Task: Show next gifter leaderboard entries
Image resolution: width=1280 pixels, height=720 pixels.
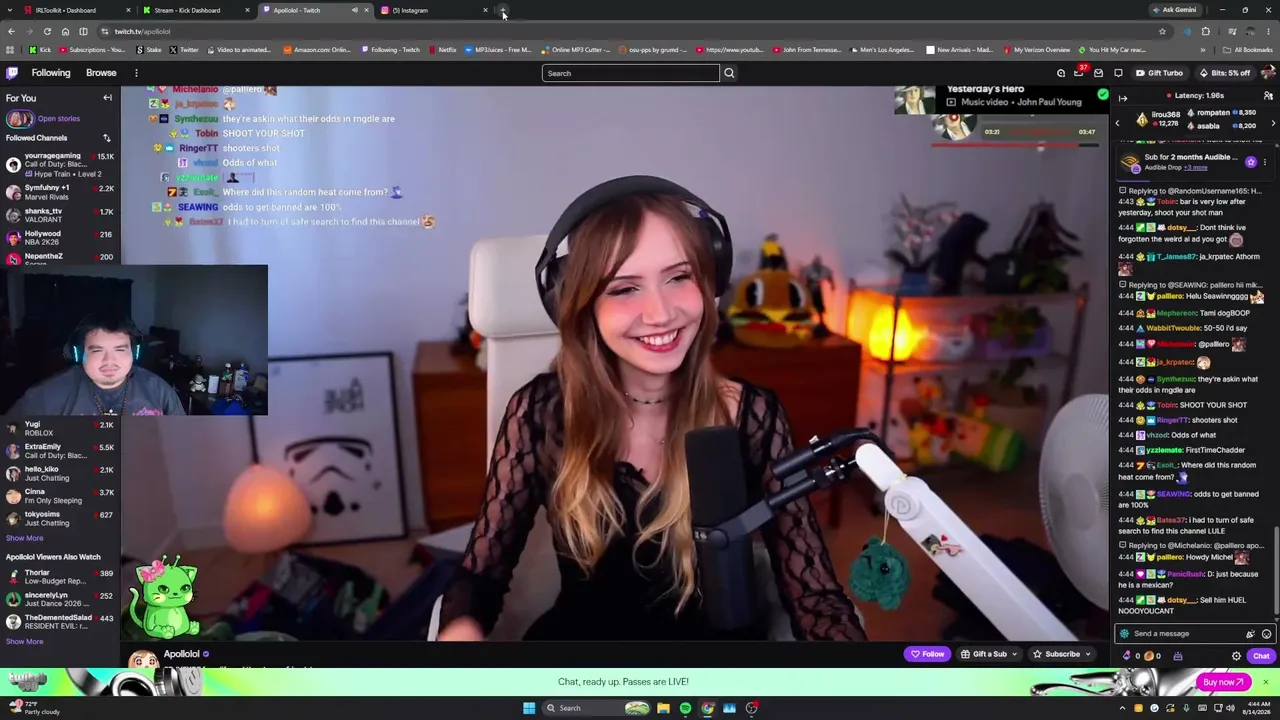Action: [x=1273, y=123]
